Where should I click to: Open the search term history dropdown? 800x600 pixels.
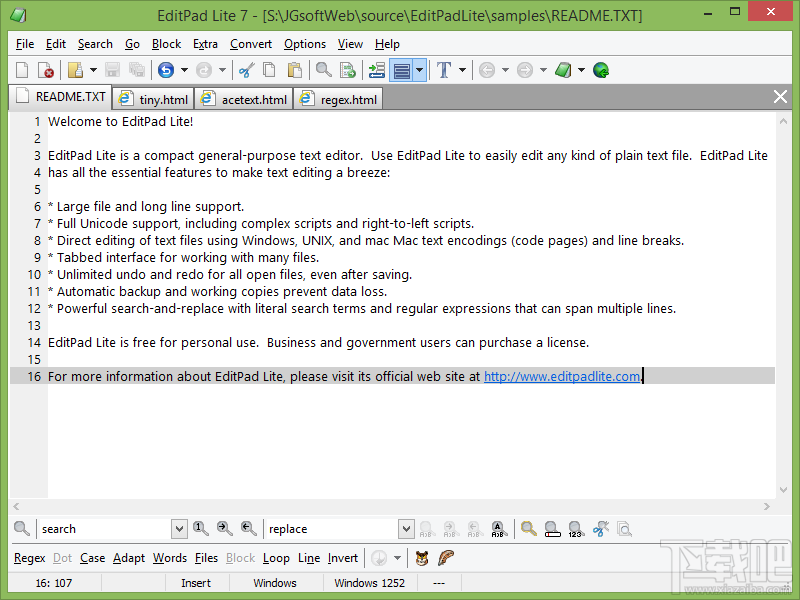179,529
